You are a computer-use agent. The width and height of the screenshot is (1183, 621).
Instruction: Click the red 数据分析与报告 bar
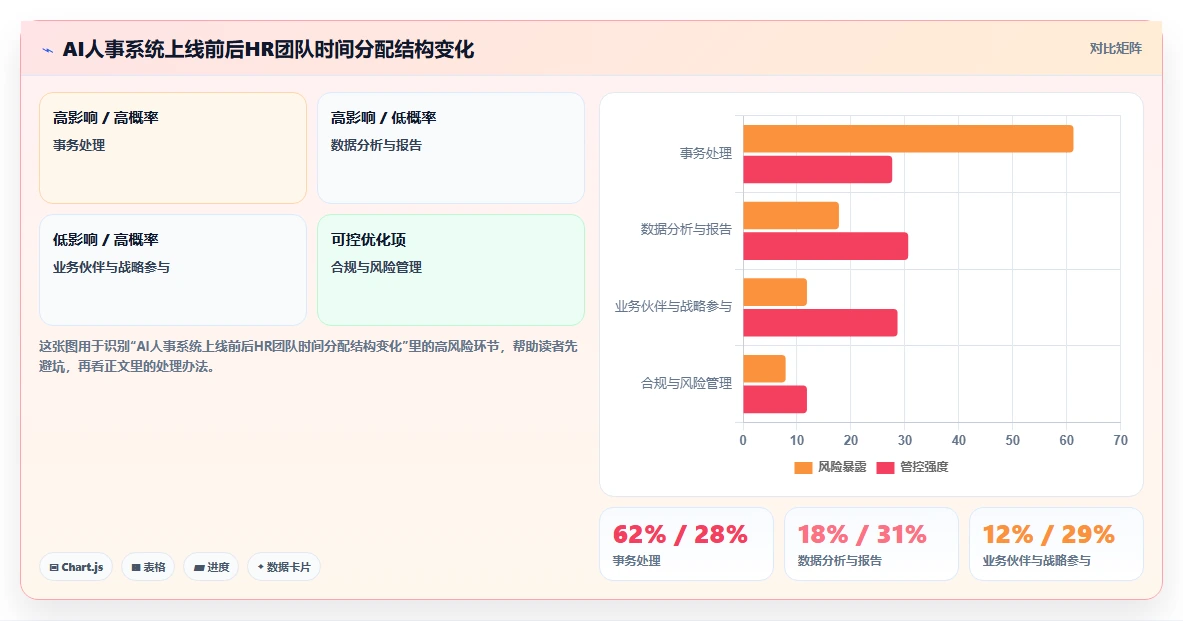click(x=825, y=246)
